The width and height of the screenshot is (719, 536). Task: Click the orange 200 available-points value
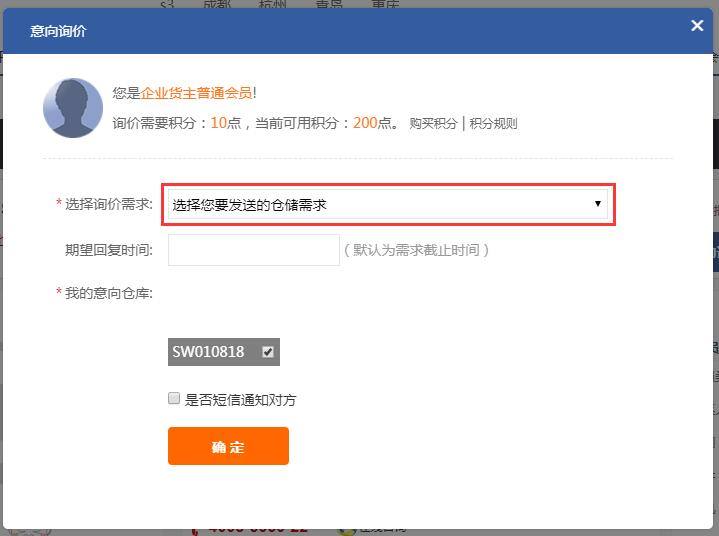click(365, 123)
